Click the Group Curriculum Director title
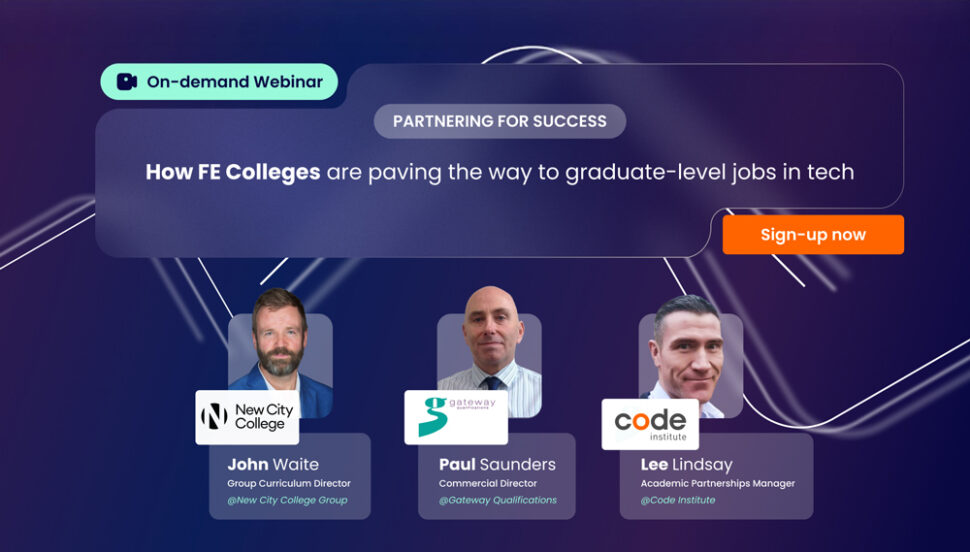970x552 pixels. [289, 484]
